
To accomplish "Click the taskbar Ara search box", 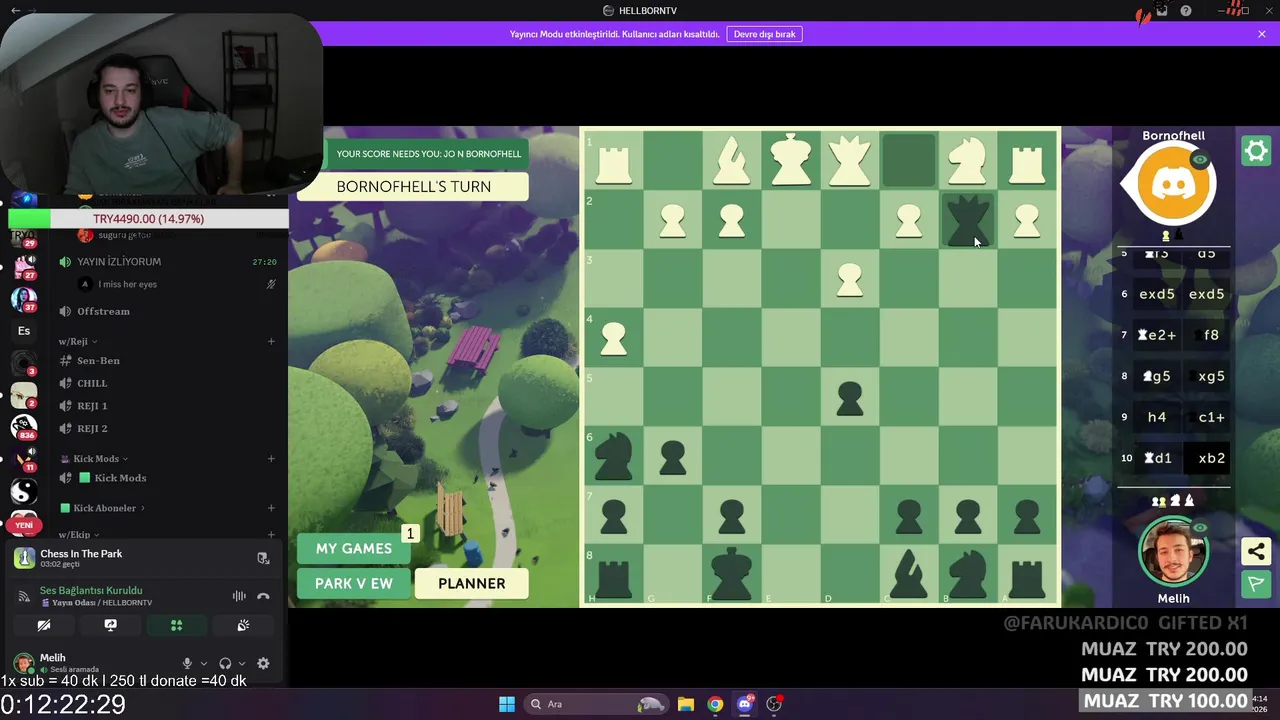I will 595,704.
